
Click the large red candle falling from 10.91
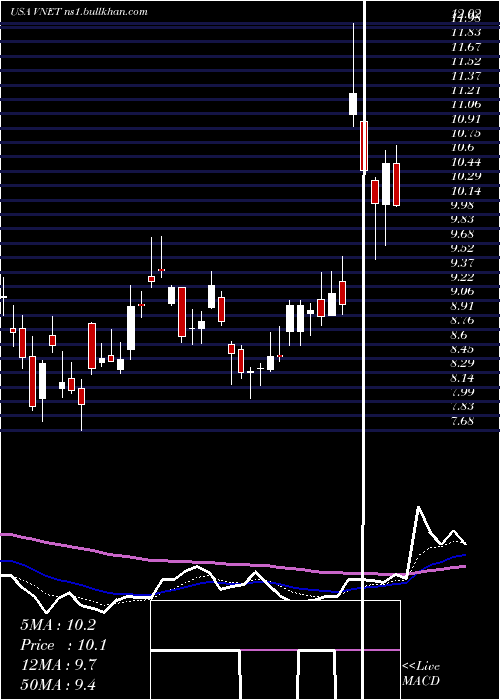(364, 146)
